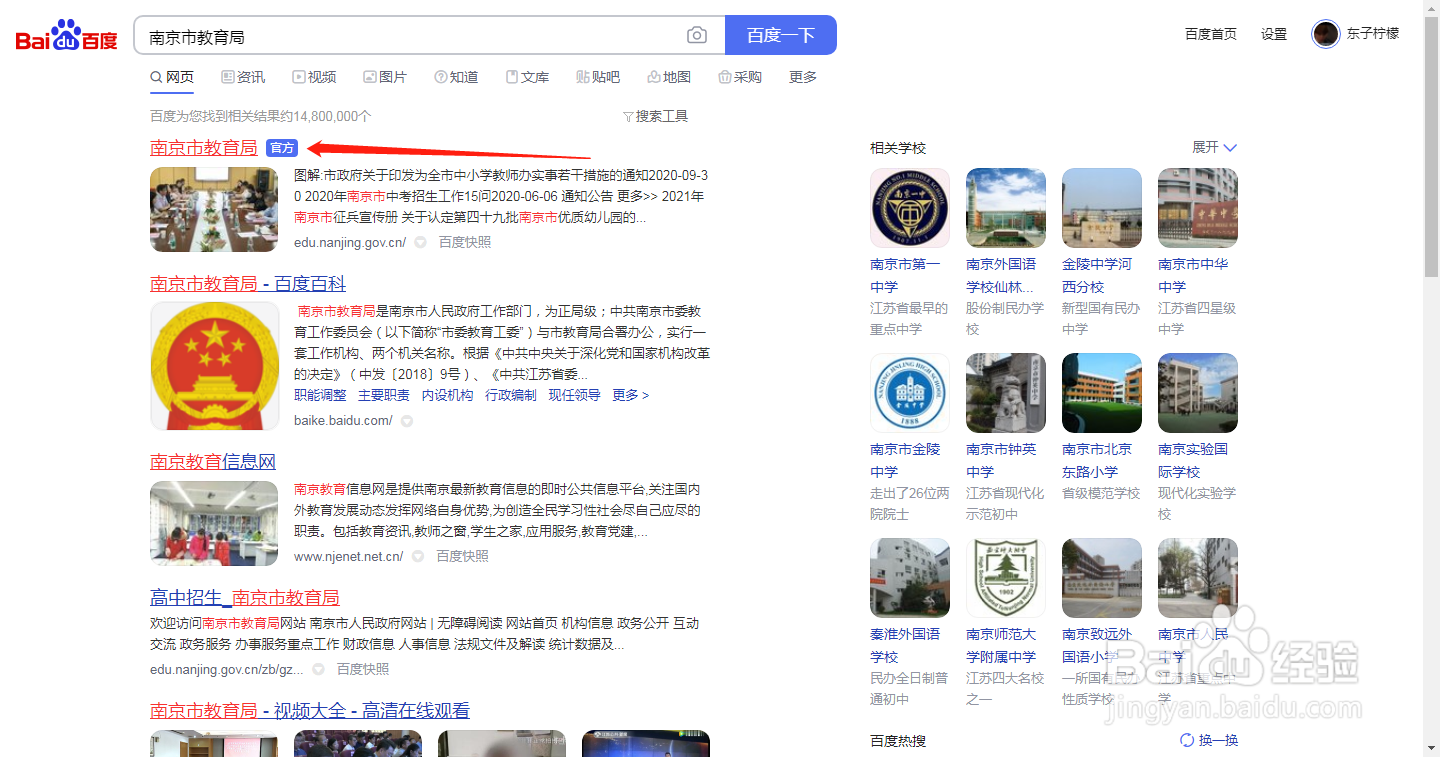Open 内设机构 sublink
Screen dimensions: 1440x757
point(447,395)
